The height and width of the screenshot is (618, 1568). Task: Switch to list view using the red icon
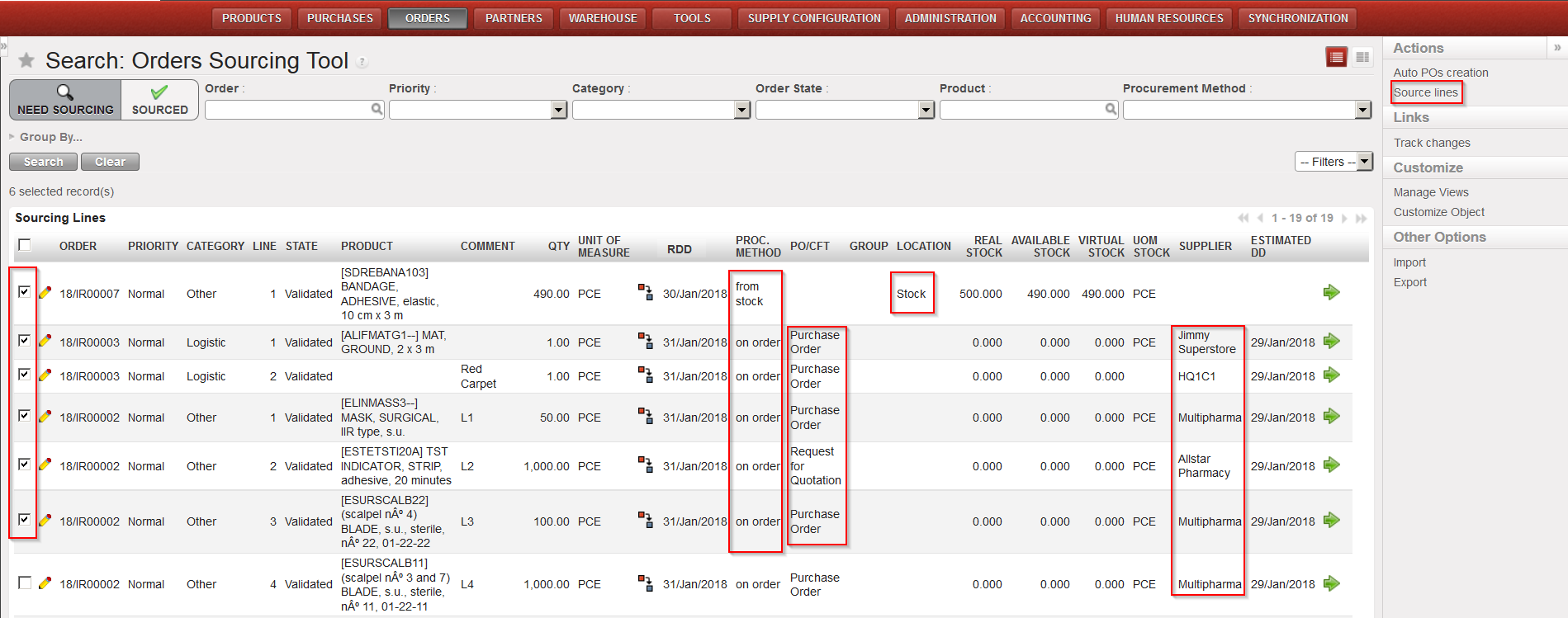tap(1336, 57)
